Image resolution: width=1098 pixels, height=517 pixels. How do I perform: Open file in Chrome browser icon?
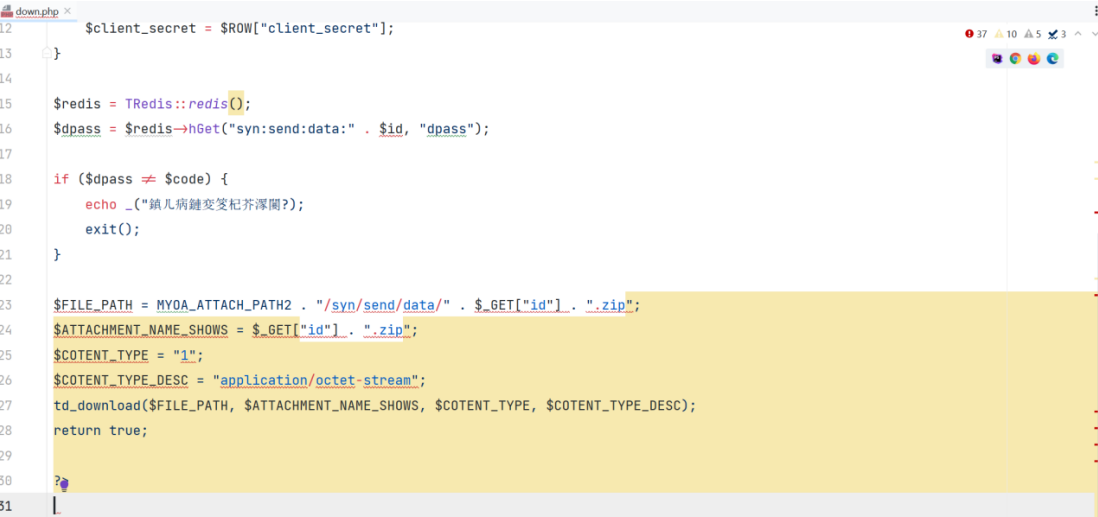(x=1015, y=59)
